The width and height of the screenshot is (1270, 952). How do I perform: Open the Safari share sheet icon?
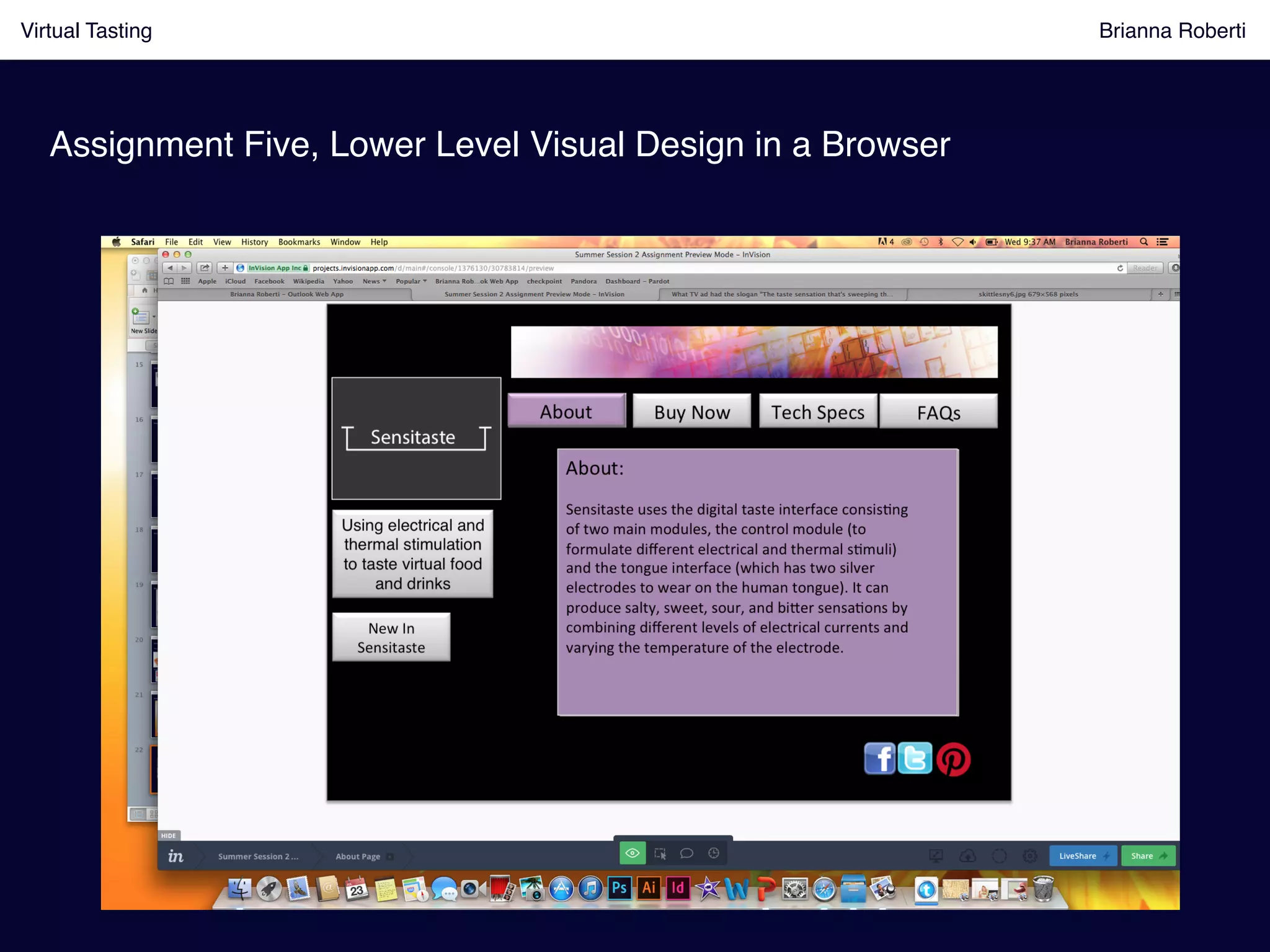205,268
